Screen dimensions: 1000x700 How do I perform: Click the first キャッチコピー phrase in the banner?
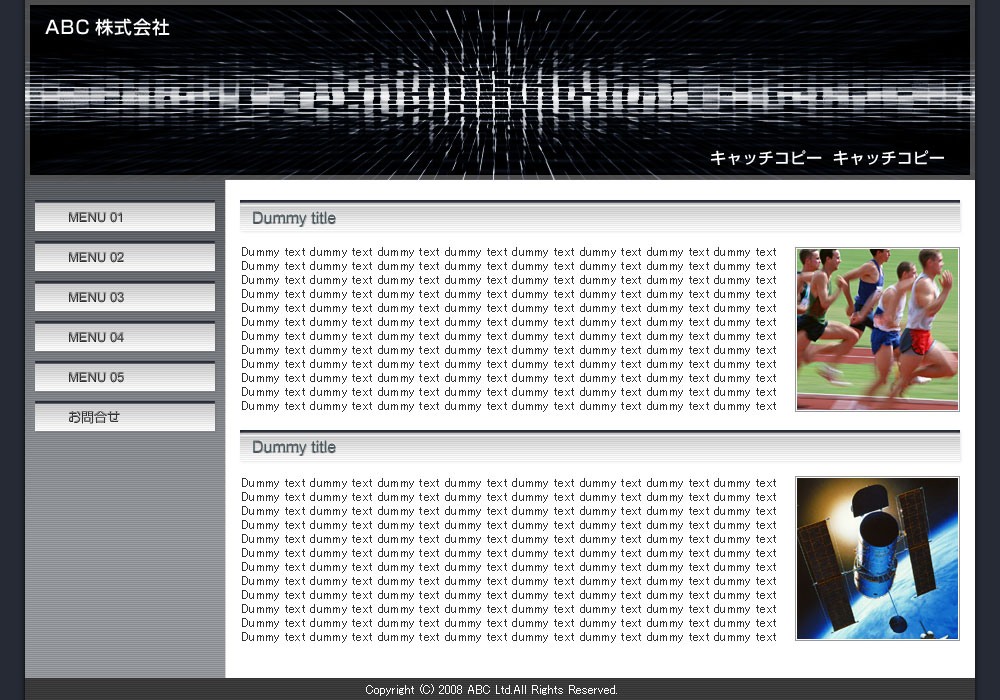point(765,158)
